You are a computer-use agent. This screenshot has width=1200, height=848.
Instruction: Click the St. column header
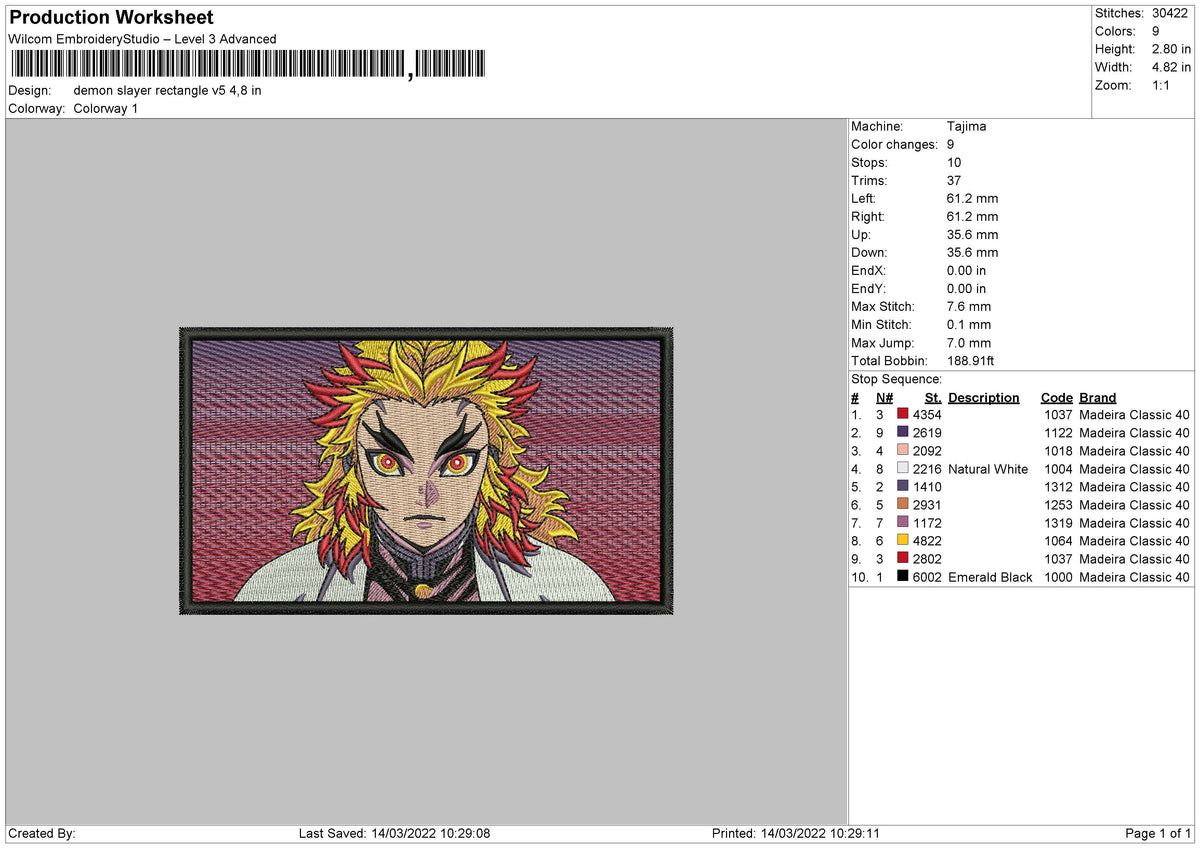(x=932, y=397)
